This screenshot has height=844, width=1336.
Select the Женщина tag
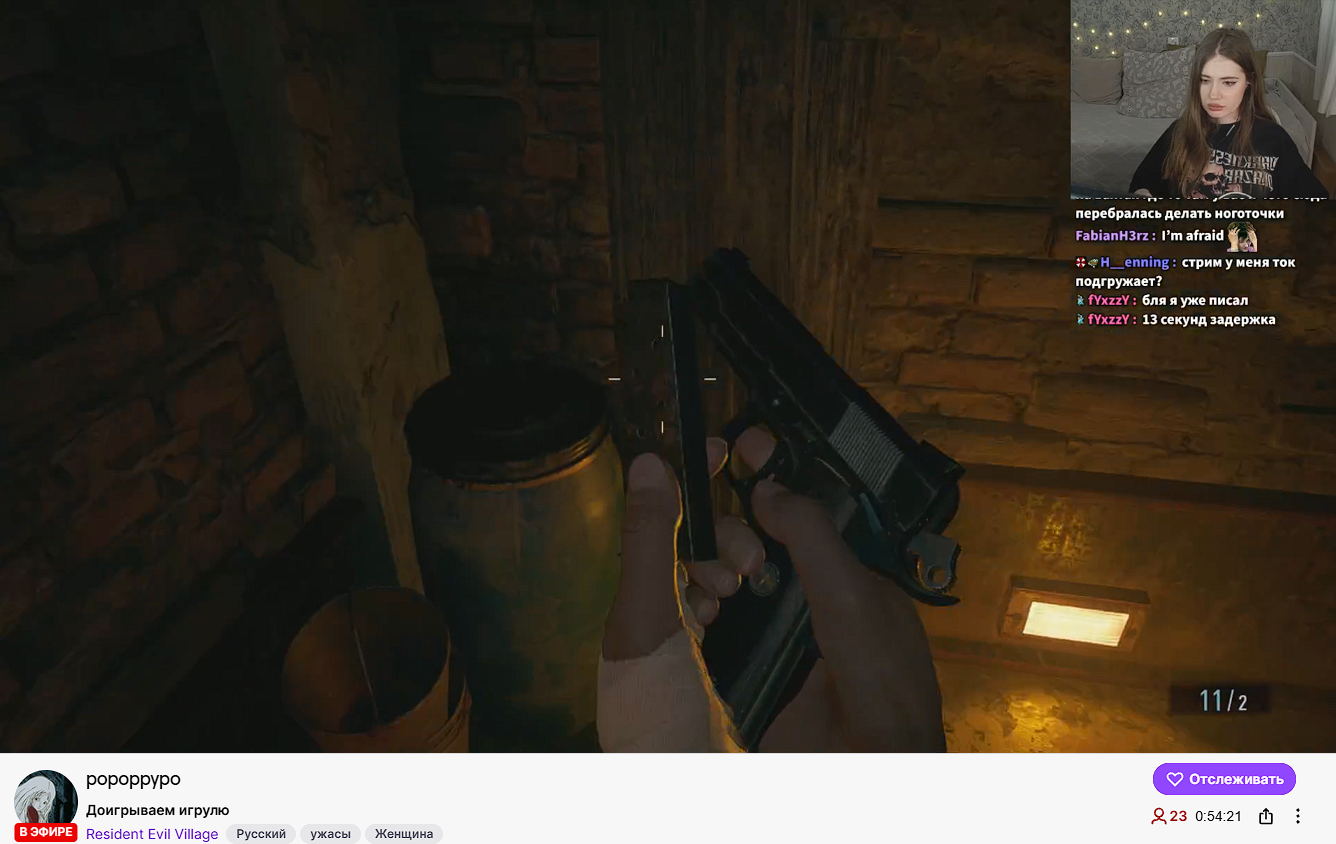coord(404,834)
